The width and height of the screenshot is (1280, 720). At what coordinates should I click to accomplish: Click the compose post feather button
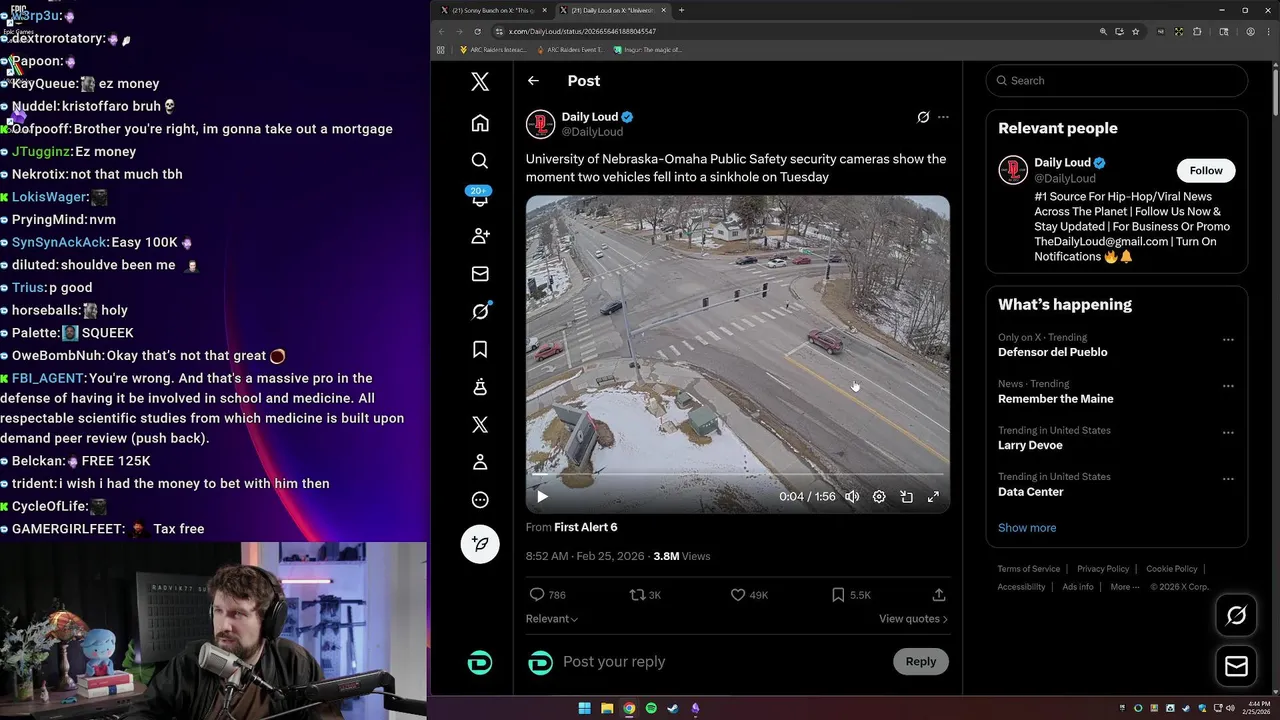click(x=480, y=544)
